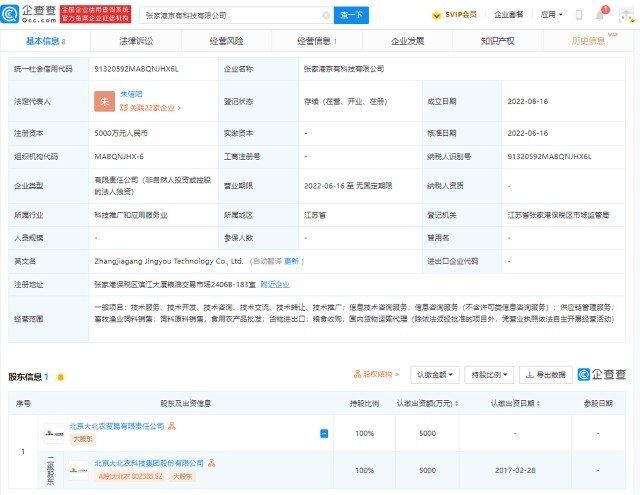Viewport: 640px width, 495px height.
Task: Click registered capital 5000万元人民币
Action: point(121,133)
